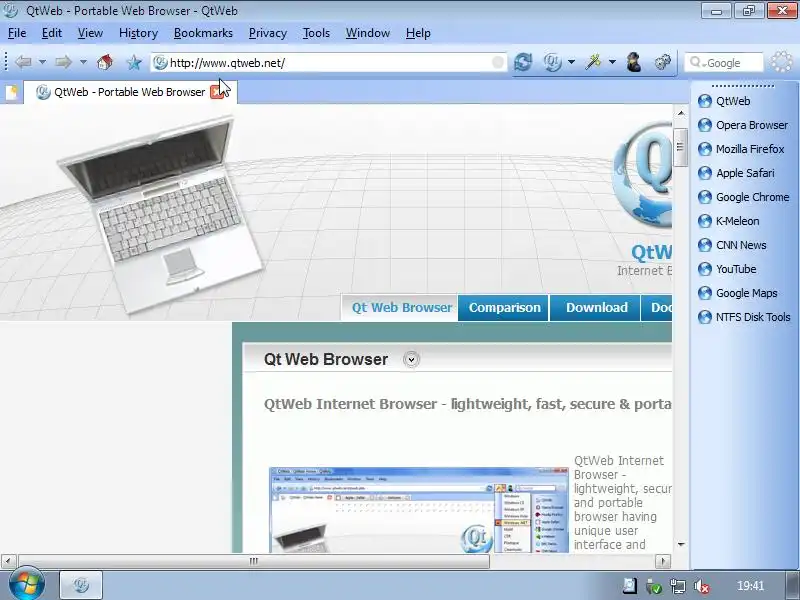Open settings via gears icon
Screen dimensions: 800x600
click(x=662, y=62)
